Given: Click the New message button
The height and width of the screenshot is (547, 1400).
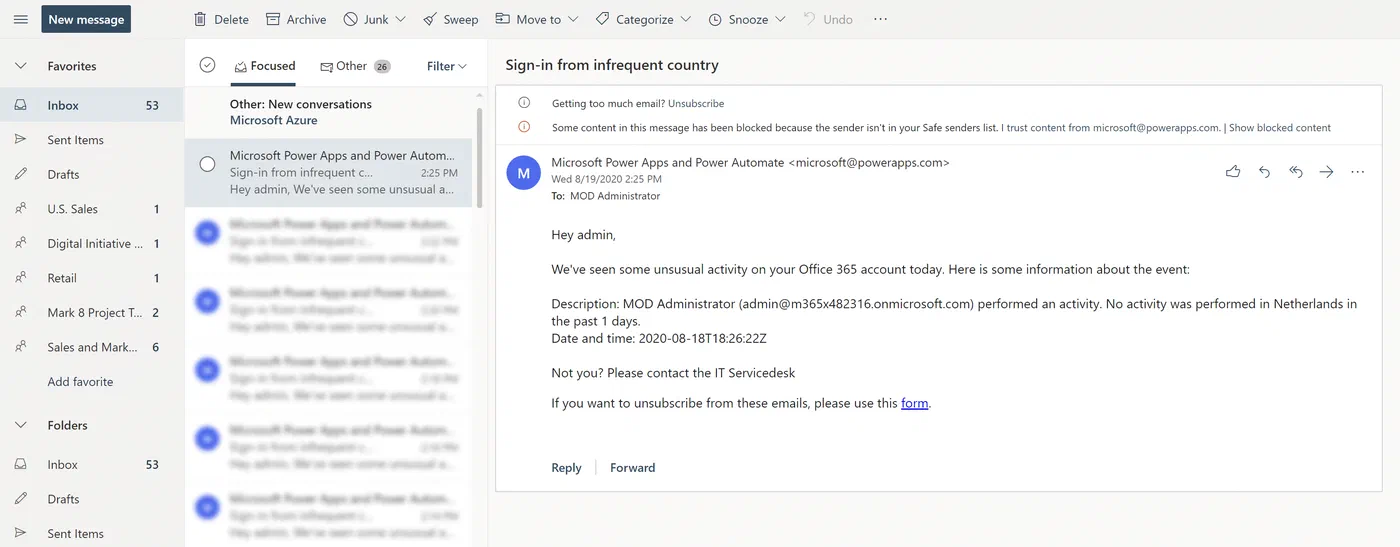Looking at the screenshot, I should pos(86,19).
